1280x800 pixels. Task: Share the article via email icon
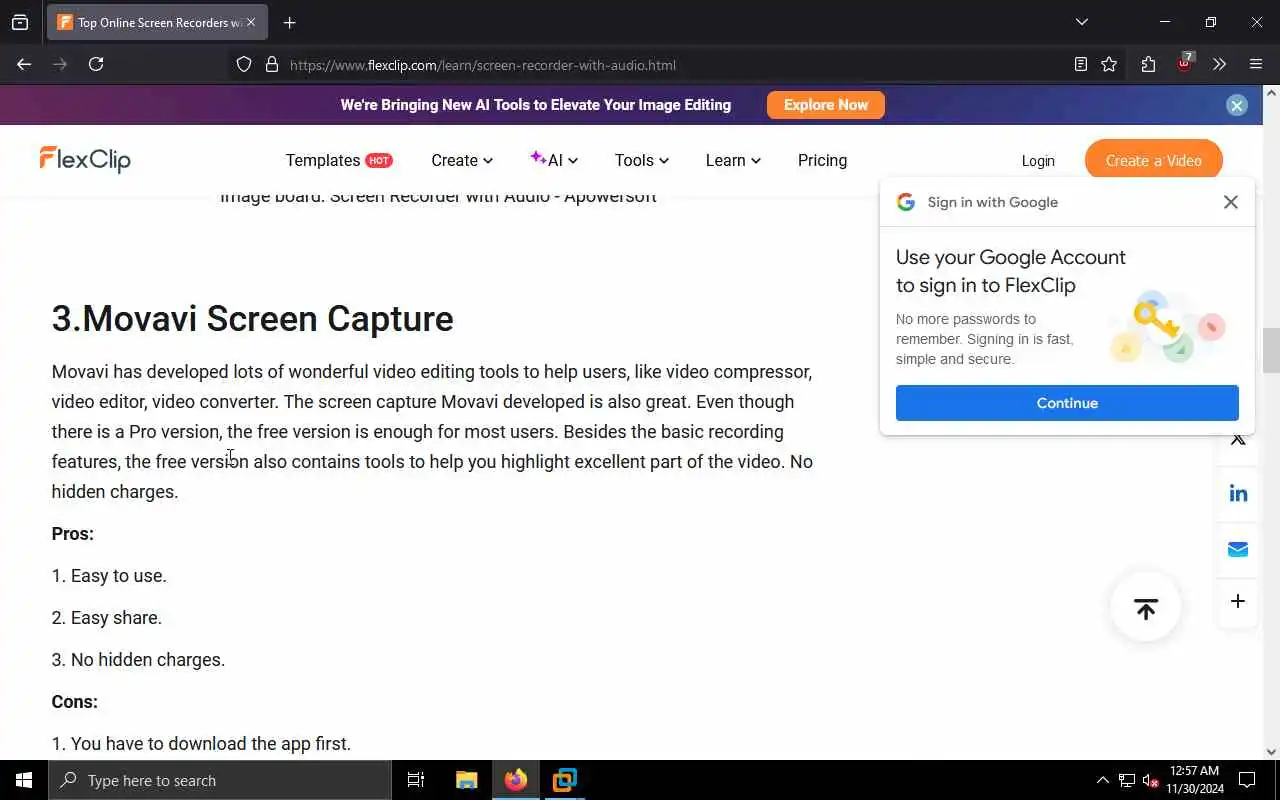[1238, 549]
